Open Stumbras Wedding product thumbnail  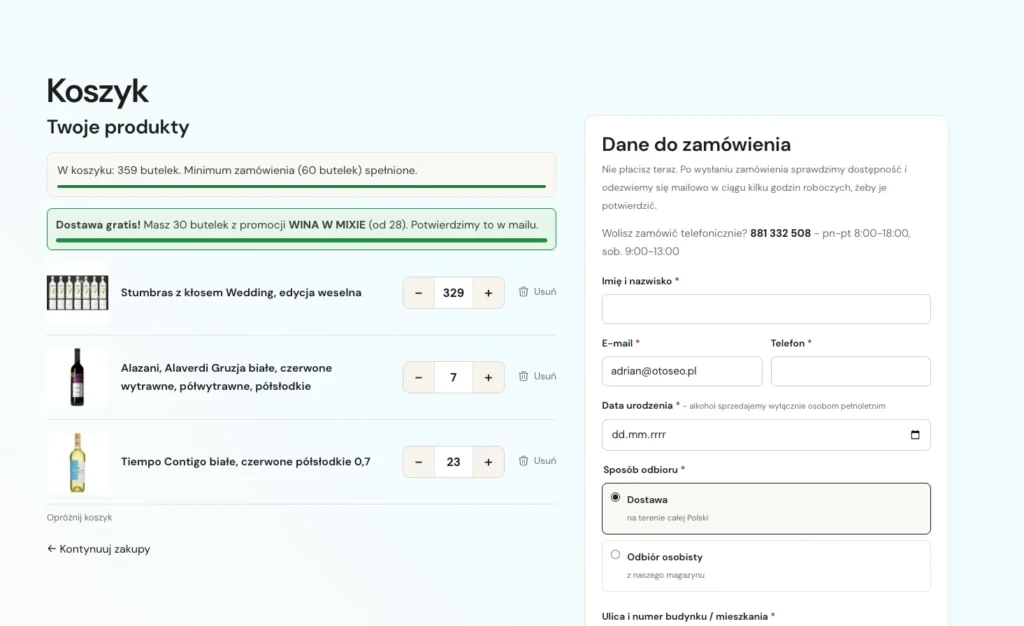click(78, 293)
